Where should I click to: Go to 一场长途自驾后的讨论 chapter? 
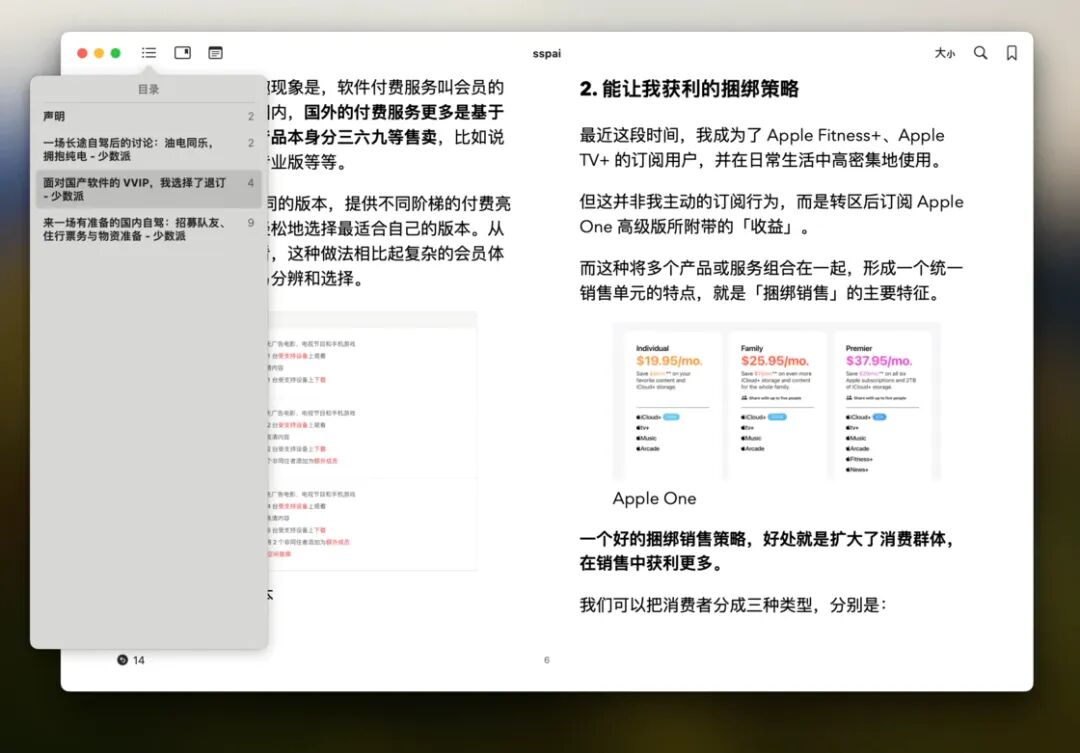tap(149, 149)
